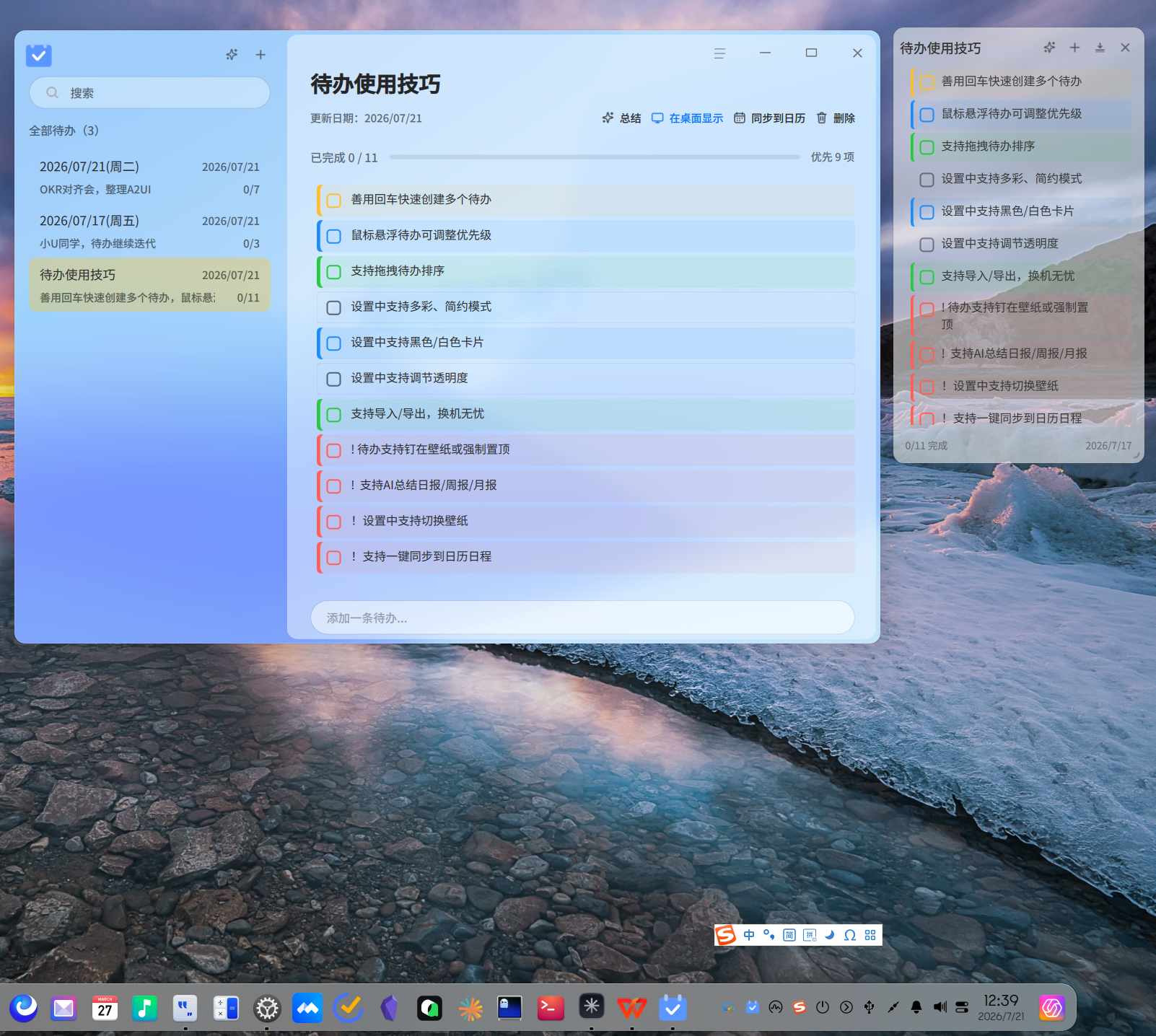Open the Calendar app in dock
Image resolution: width=1156 pixels, height=1036 pixels.
pyautogui.click(x=105, y=1008)
